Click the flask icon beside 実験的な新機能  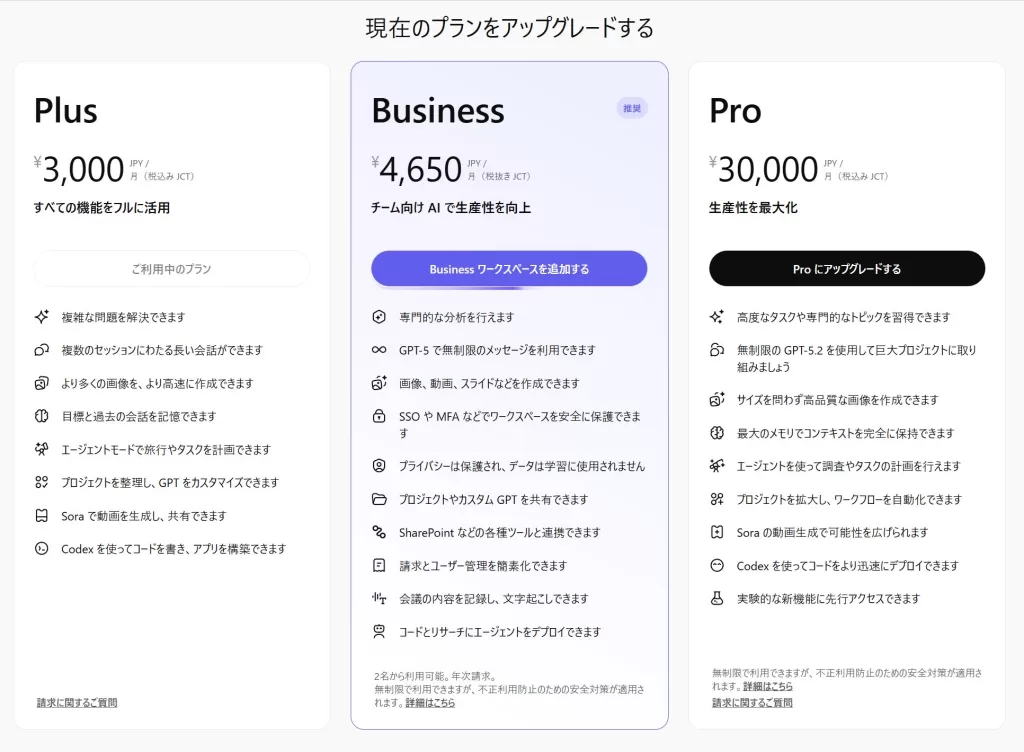[718, 599]
